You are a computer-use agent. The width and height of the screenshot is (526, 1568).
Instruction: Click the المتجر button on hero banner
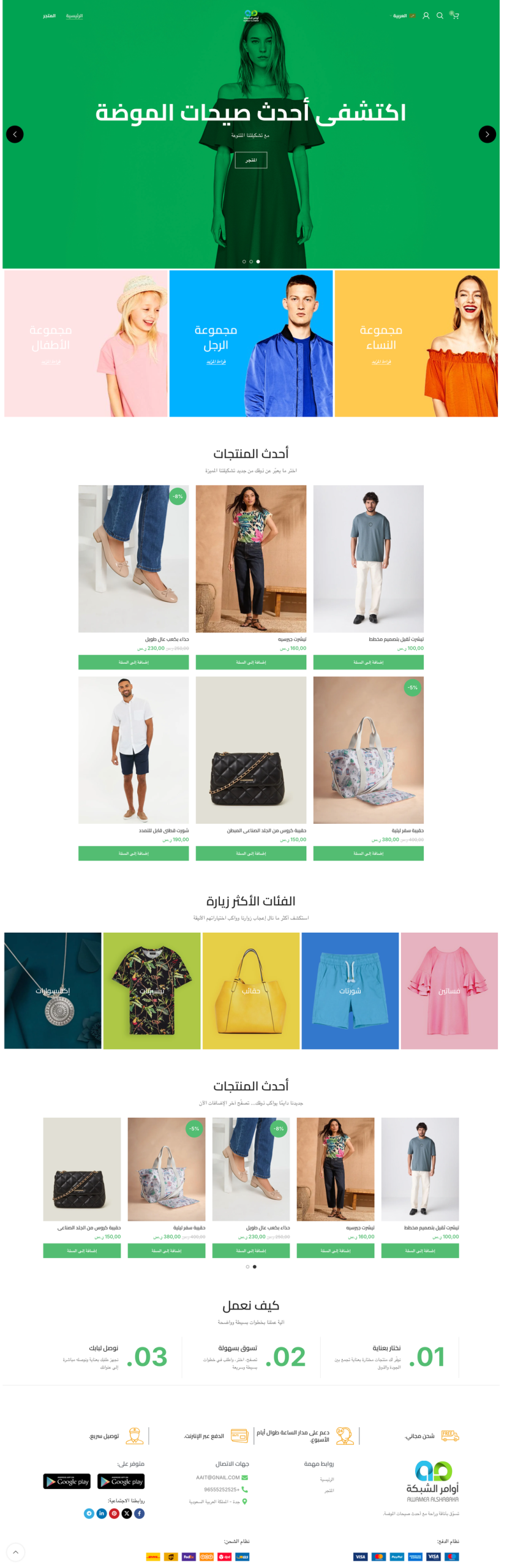[x=251, y=160]
